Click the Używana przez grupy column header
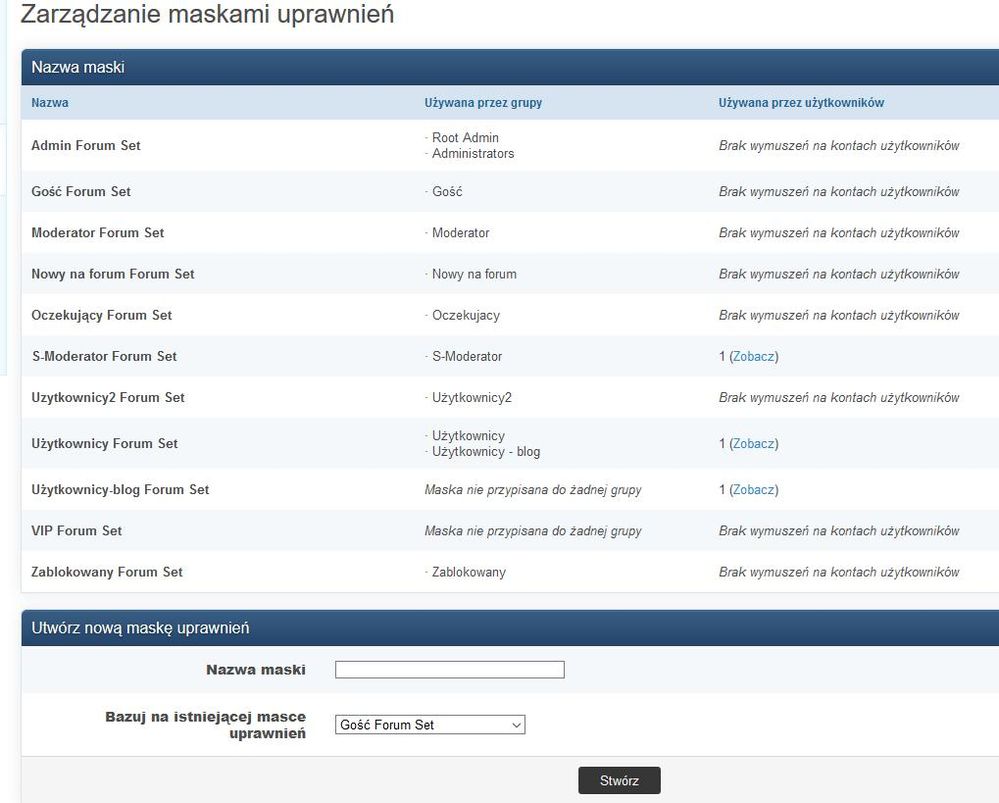The width and height of the screenshot is (999, 803). 483,102
